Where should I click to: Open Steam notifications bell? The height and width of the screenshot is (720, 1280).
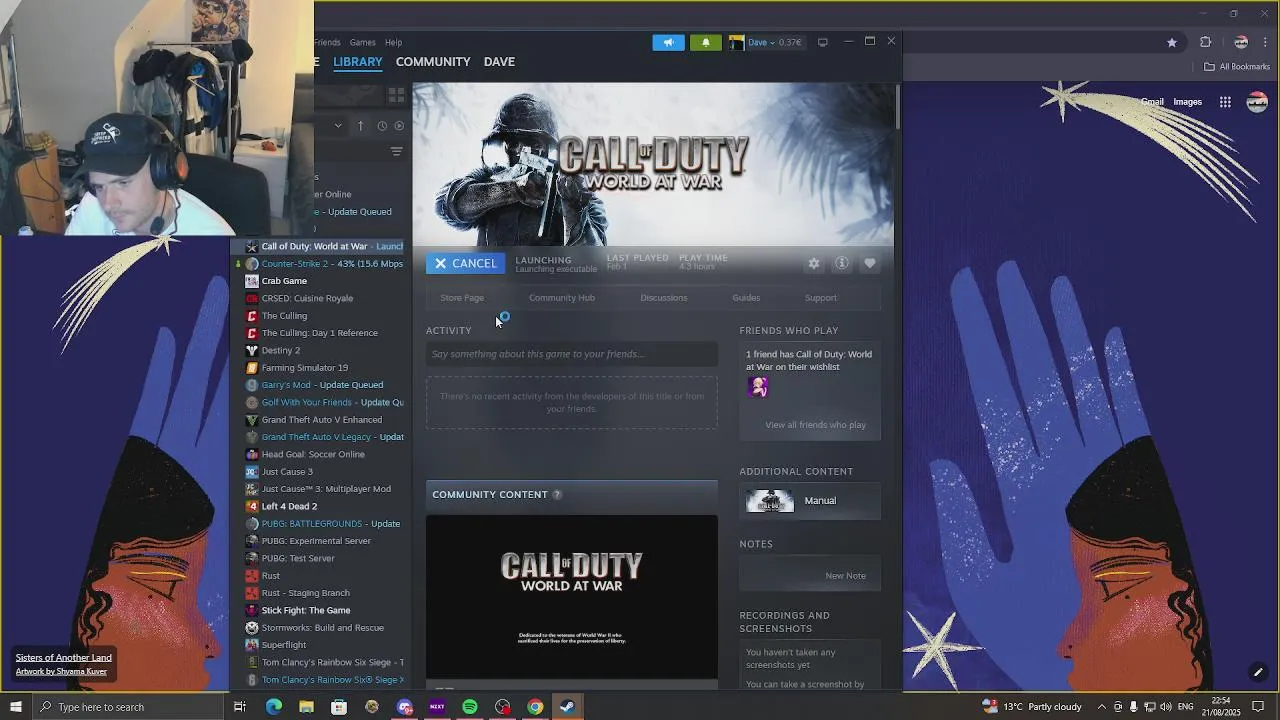tap(705, 42)
